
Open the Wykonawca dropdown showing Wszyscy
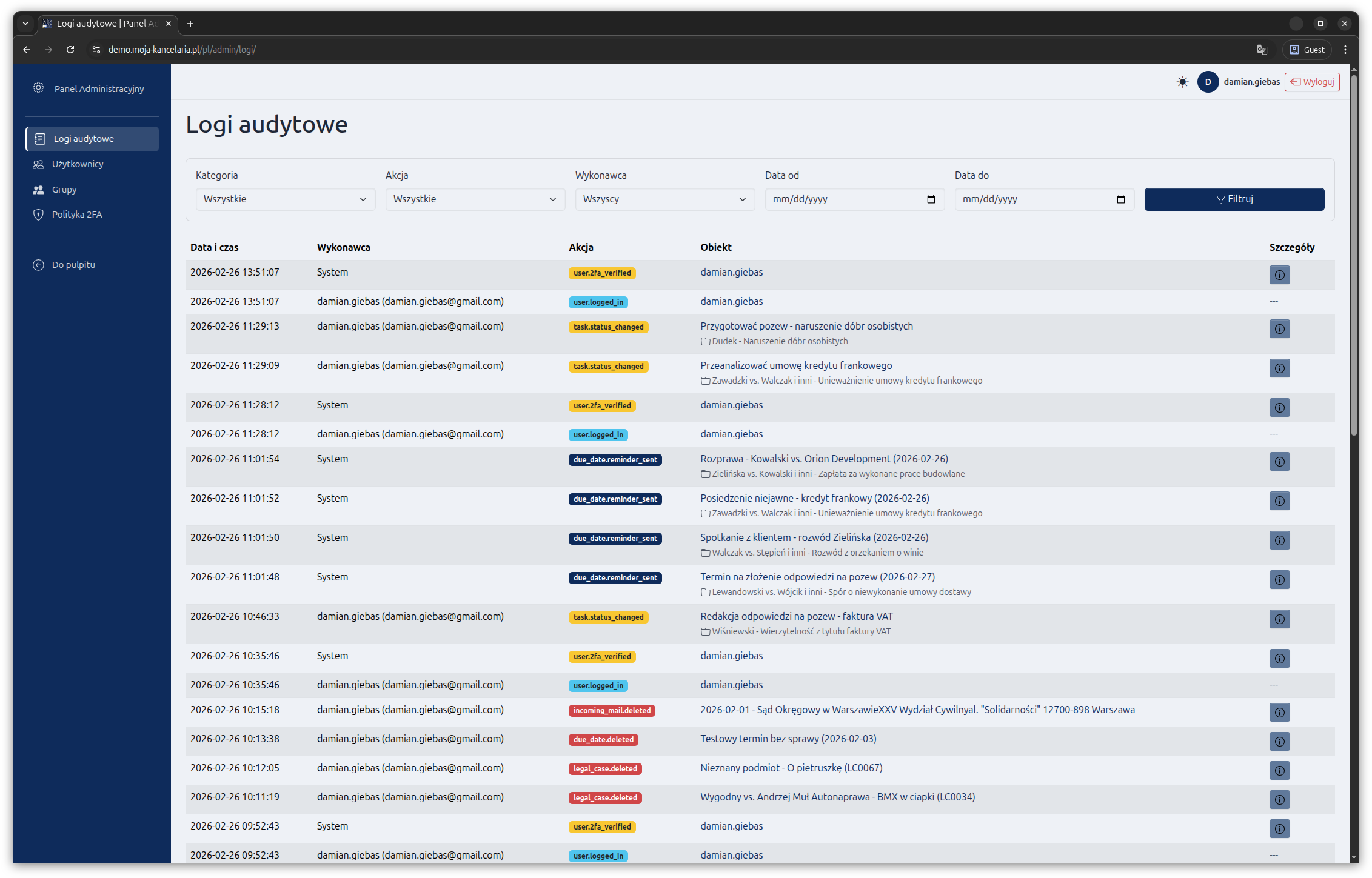[x=664, y=199]
